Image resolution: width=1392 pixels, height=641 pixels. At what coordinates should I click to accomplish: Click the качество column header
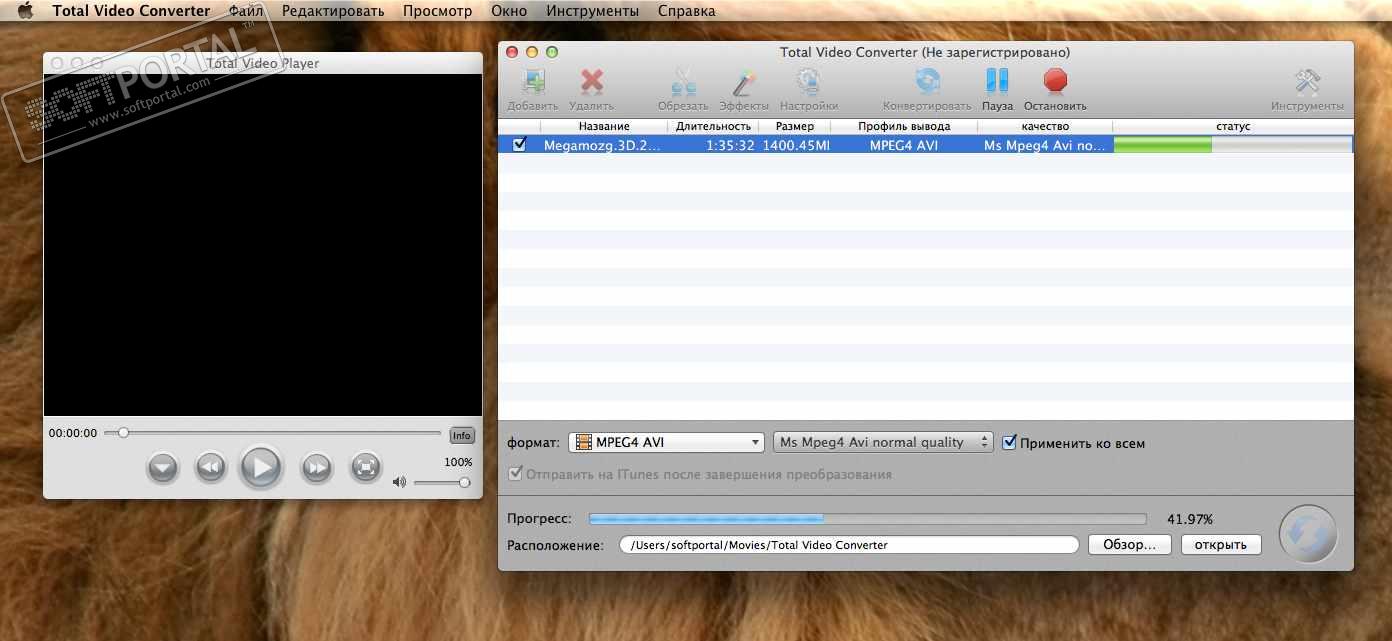pos(1045,126)
